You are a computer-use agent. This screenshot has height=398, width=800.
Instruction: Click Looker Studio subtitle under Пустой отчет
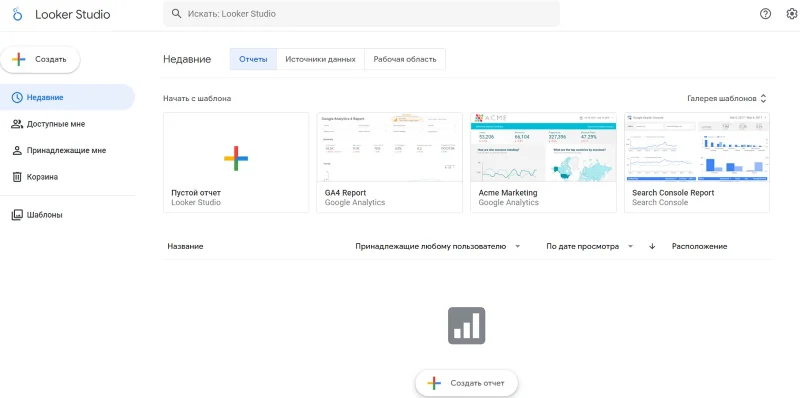pos(196,203)
